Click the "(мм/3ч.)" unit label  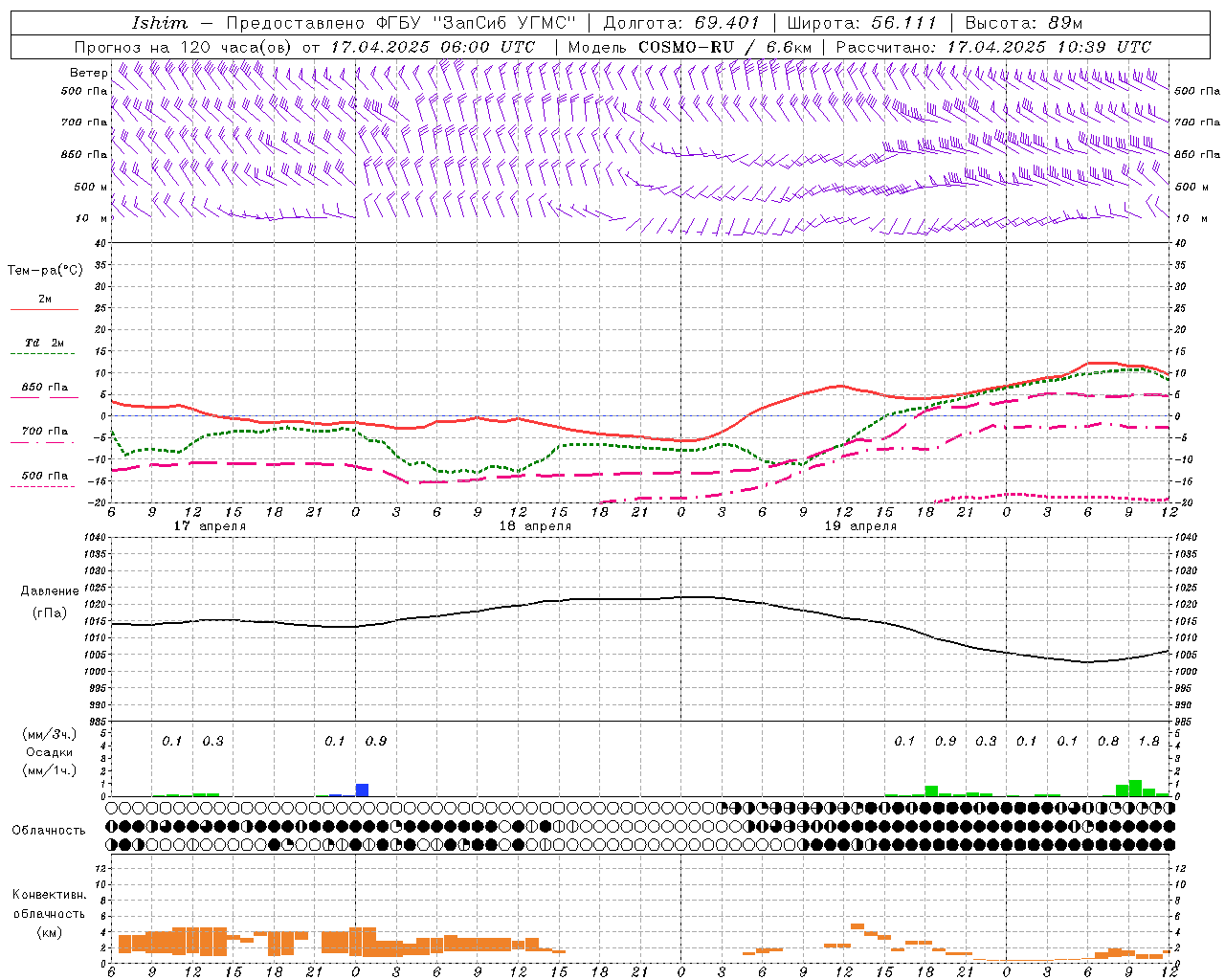(x=49, y=734)
